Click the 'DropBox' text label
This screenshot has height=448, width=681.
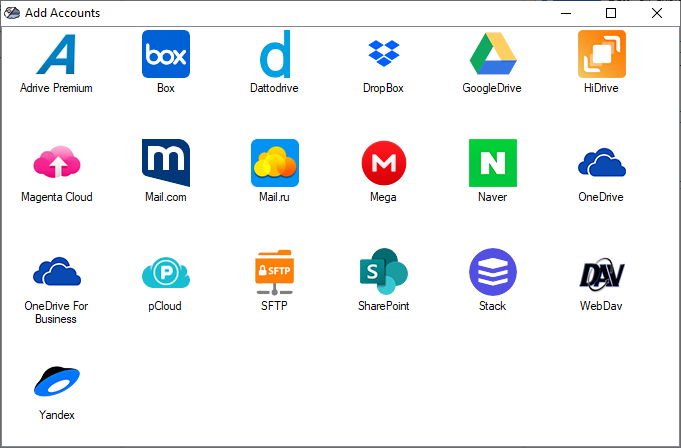coord(383,88)
